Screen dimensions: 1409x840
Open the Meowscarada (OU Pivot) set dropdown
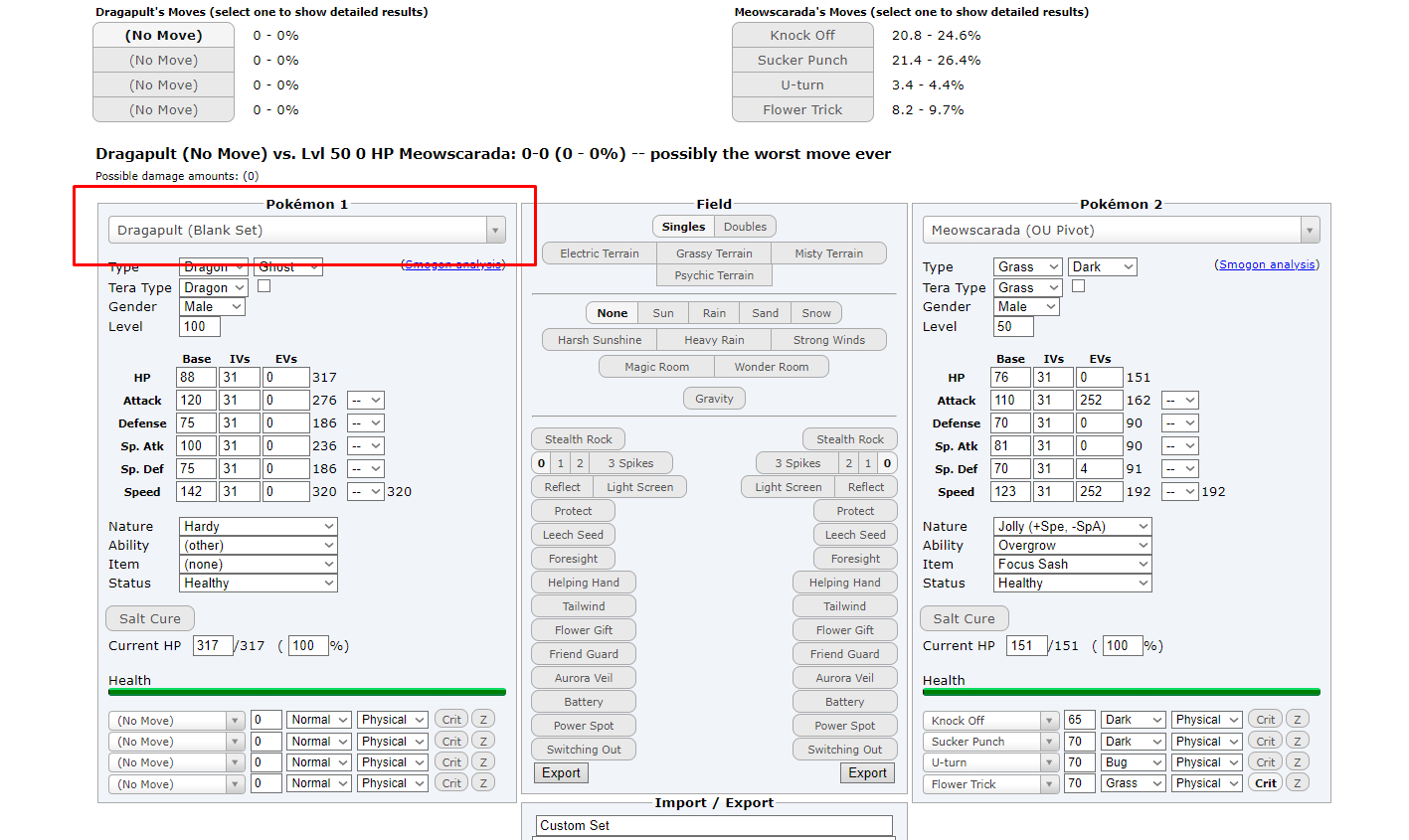coord(1122,230)
